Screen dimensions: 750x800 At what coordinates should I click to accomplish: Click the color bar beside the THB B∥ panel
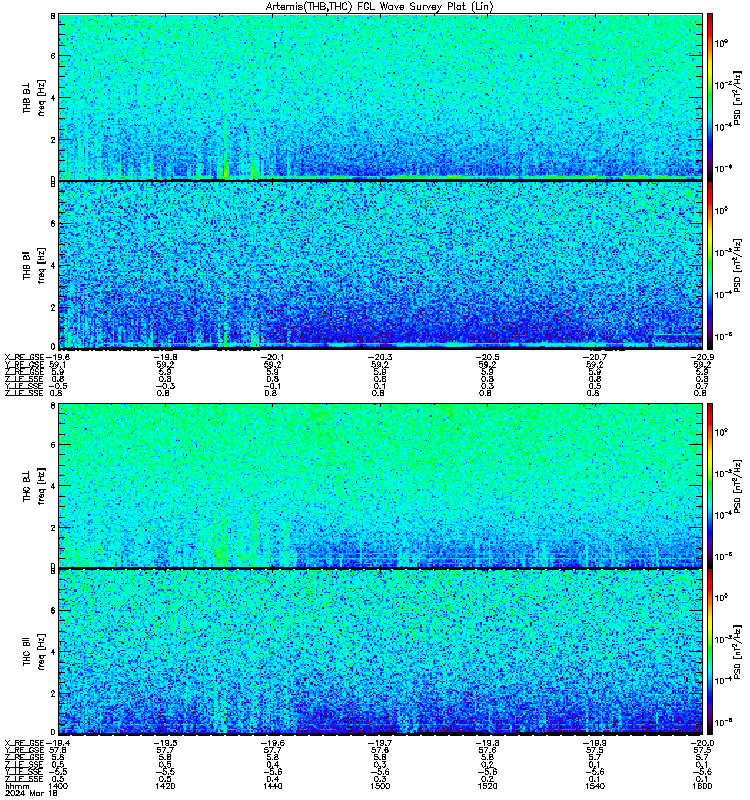710,265
